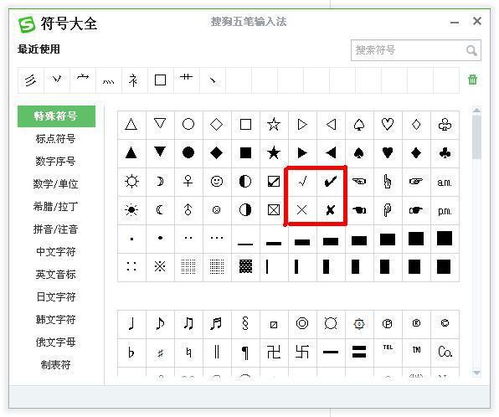Screen dimensions: 499x417
Task: Pick the hollow heart suit symbol
Action: [x=388, y=125]
